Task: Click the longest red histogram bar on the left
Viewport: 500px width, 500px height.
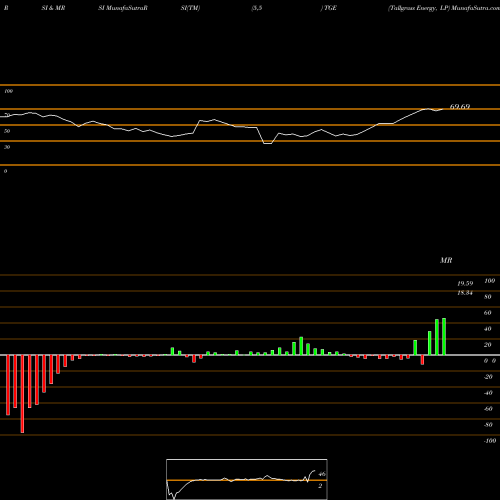Action: click(x=22, y=394)
